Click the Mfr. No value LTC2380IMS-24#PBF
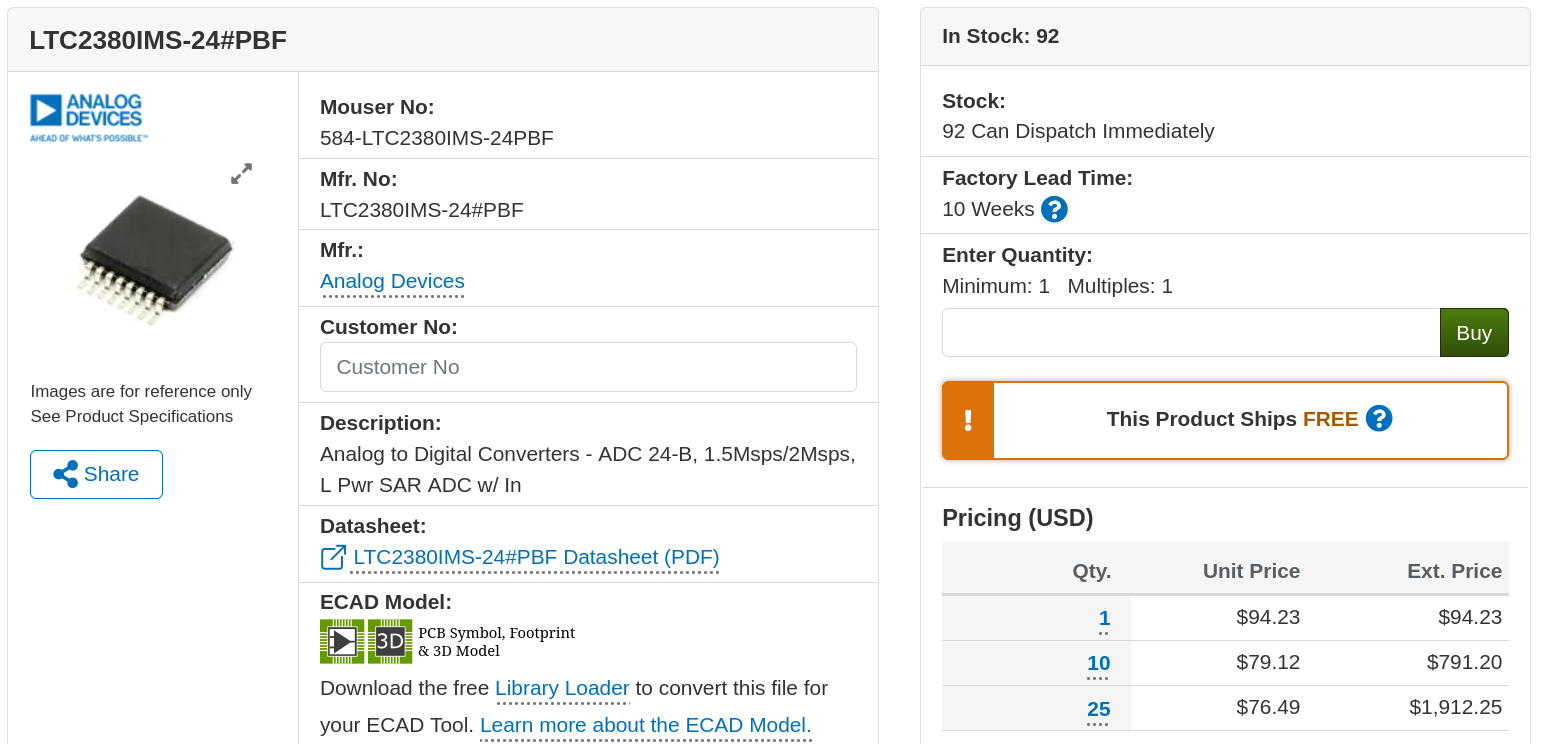This screenshot has height=744, width=1547. pos(422,210)
